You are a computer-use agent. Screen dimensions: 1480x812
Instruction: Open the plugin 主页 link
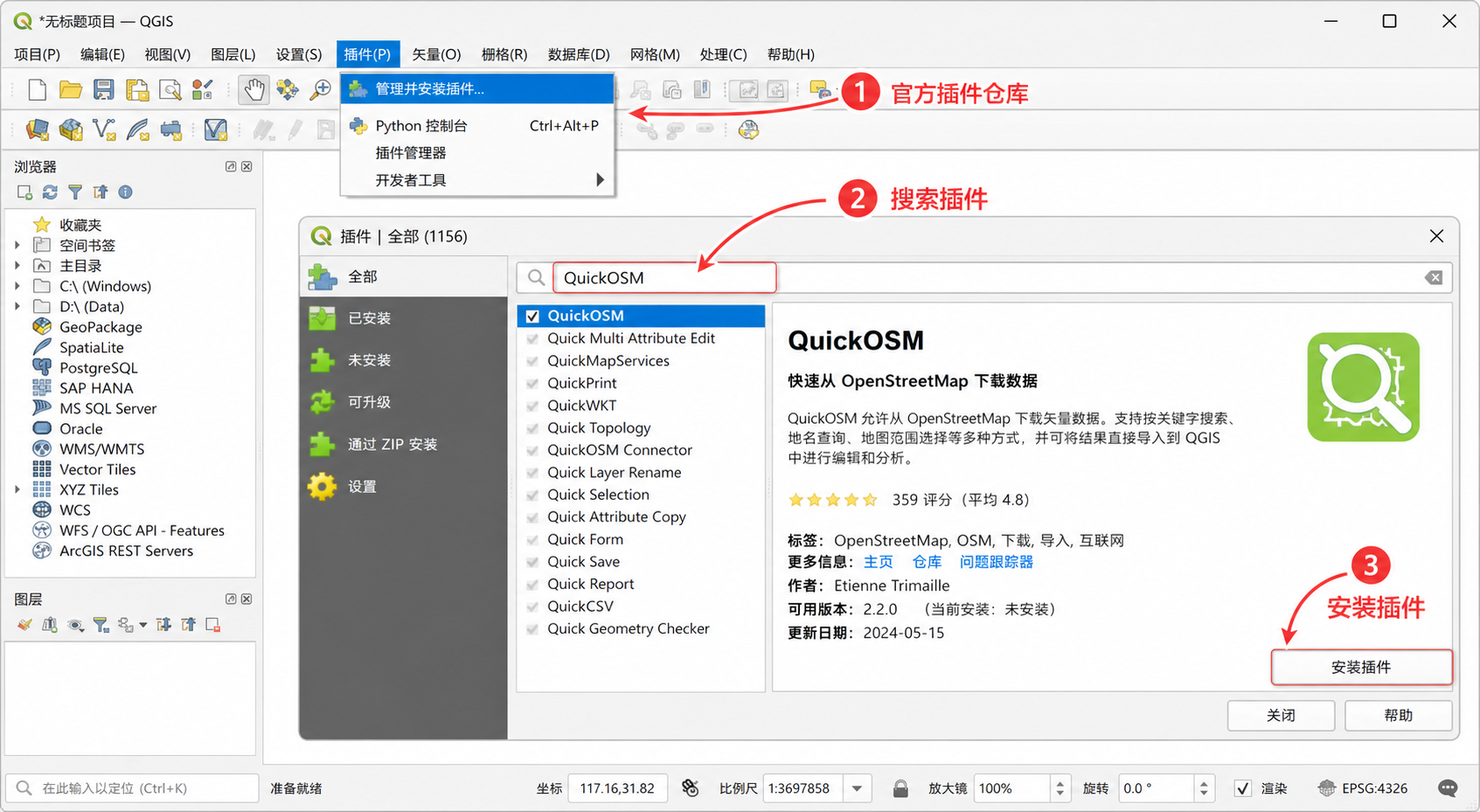pyautogui.click(x=878, y=562)
